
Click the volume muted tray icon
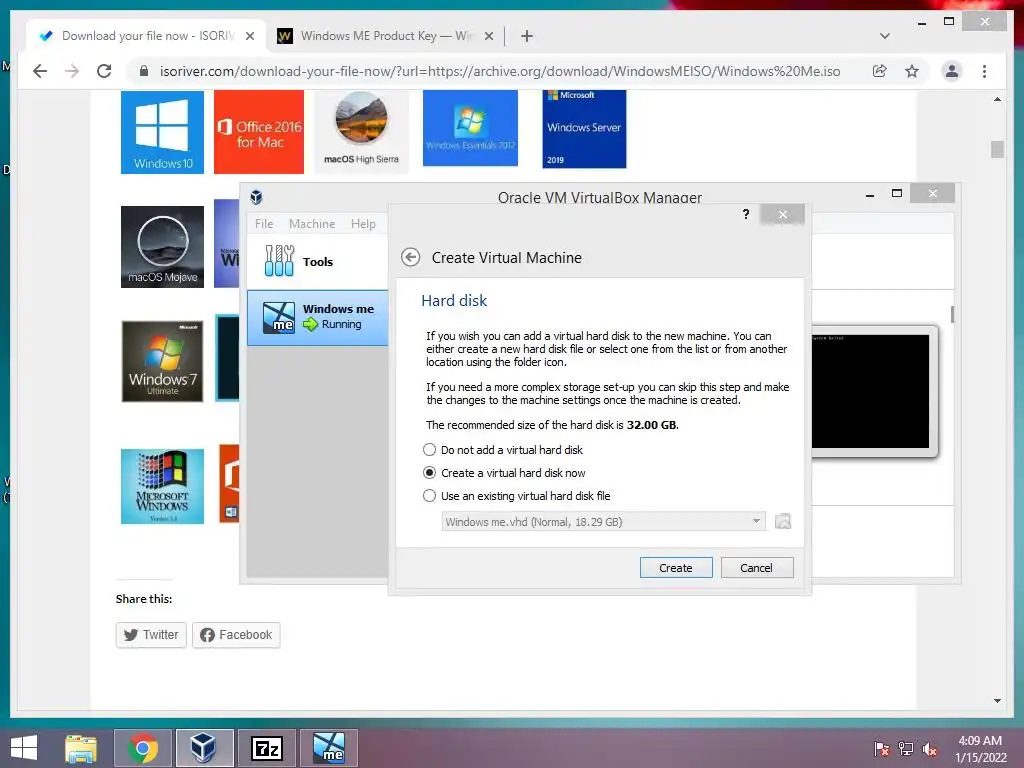[930, 749]
